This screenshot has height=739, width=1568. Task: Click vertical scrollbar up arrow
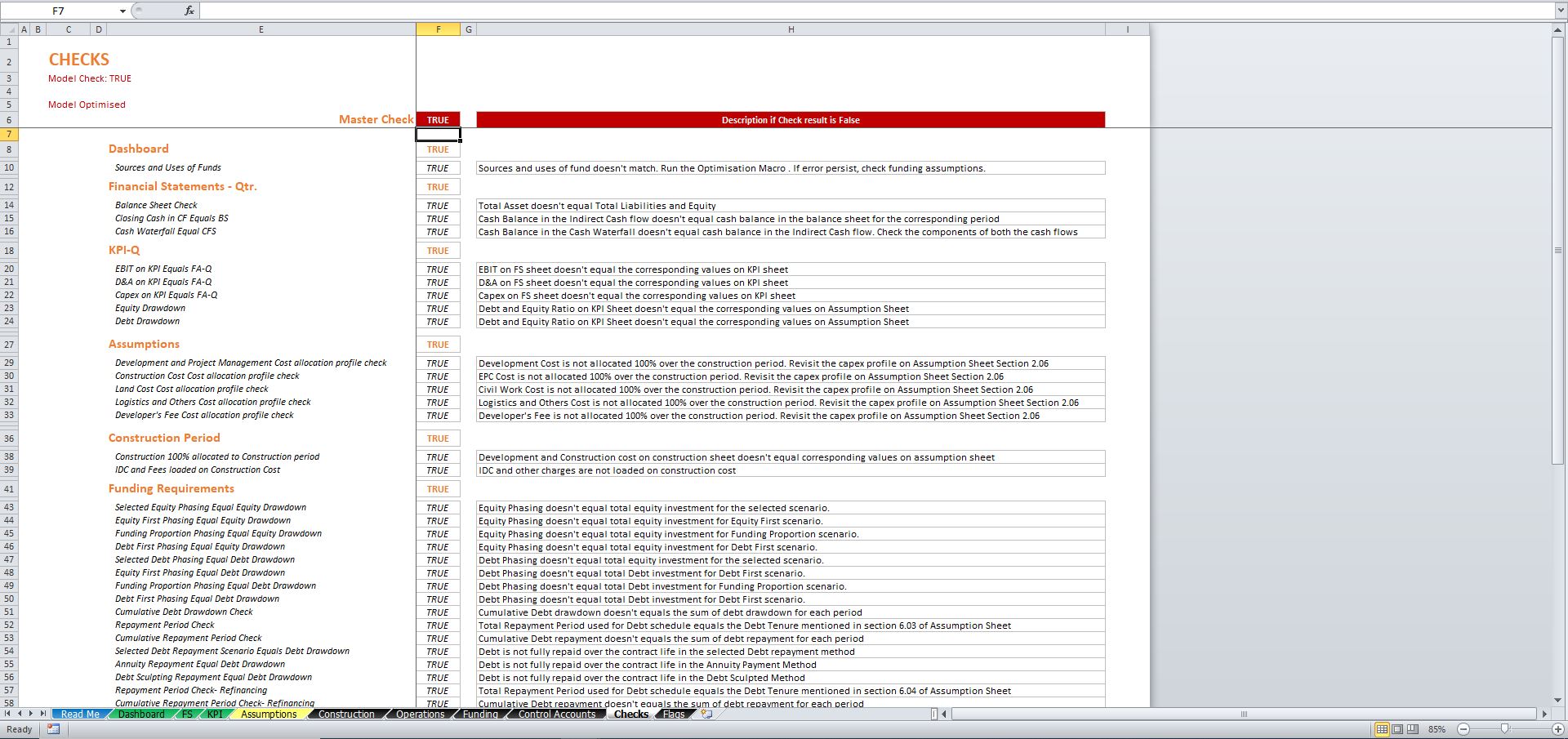[x=1559, y=29]
